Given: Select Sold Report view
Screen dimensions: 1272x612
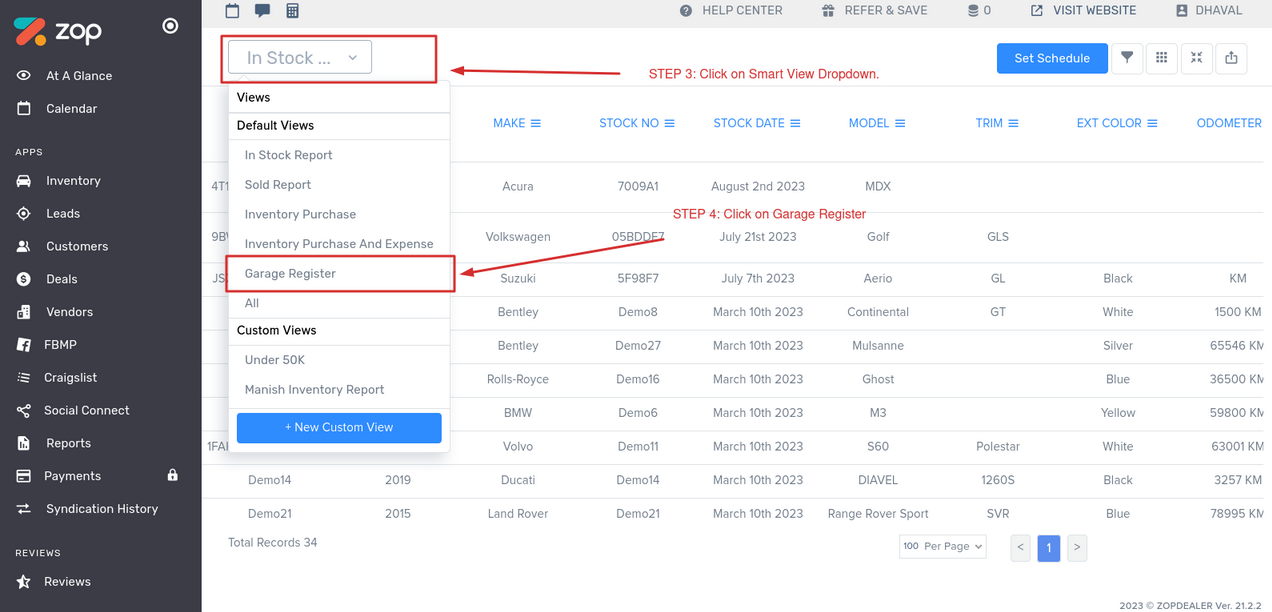Looking at the screenshot, I should point(278,185).
